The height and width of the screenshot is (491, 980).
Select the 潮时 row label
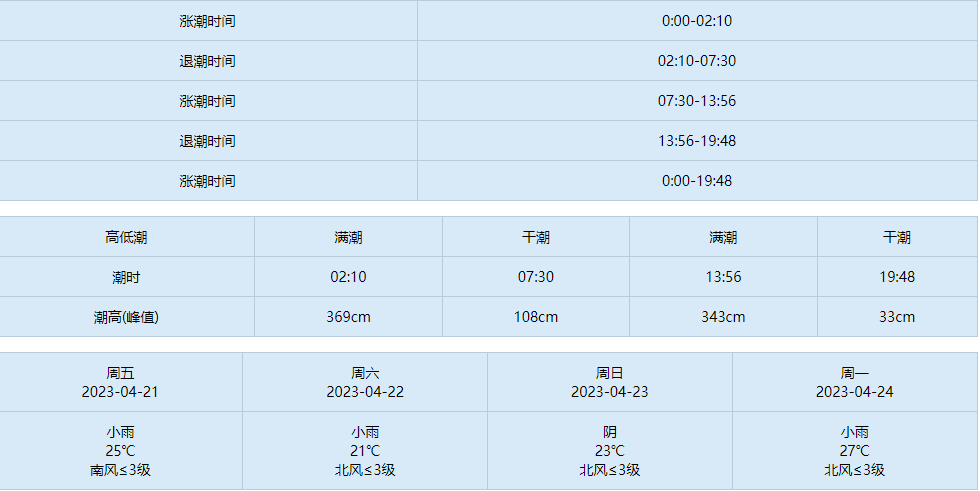tap(126, 277)
